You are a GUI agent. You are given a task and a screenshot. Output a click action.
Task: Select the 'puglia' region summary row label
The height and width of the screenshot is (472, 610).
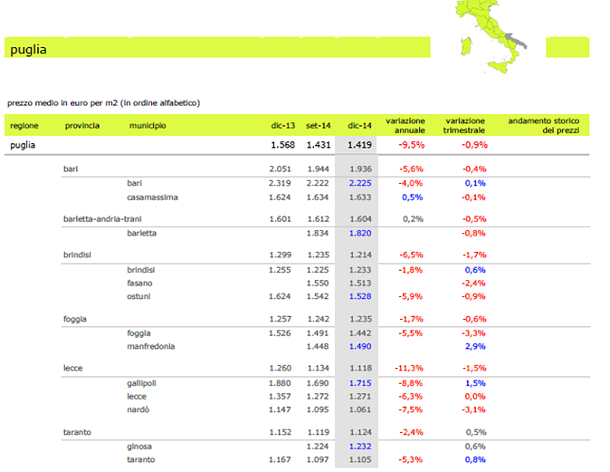[x=23, y=145]
